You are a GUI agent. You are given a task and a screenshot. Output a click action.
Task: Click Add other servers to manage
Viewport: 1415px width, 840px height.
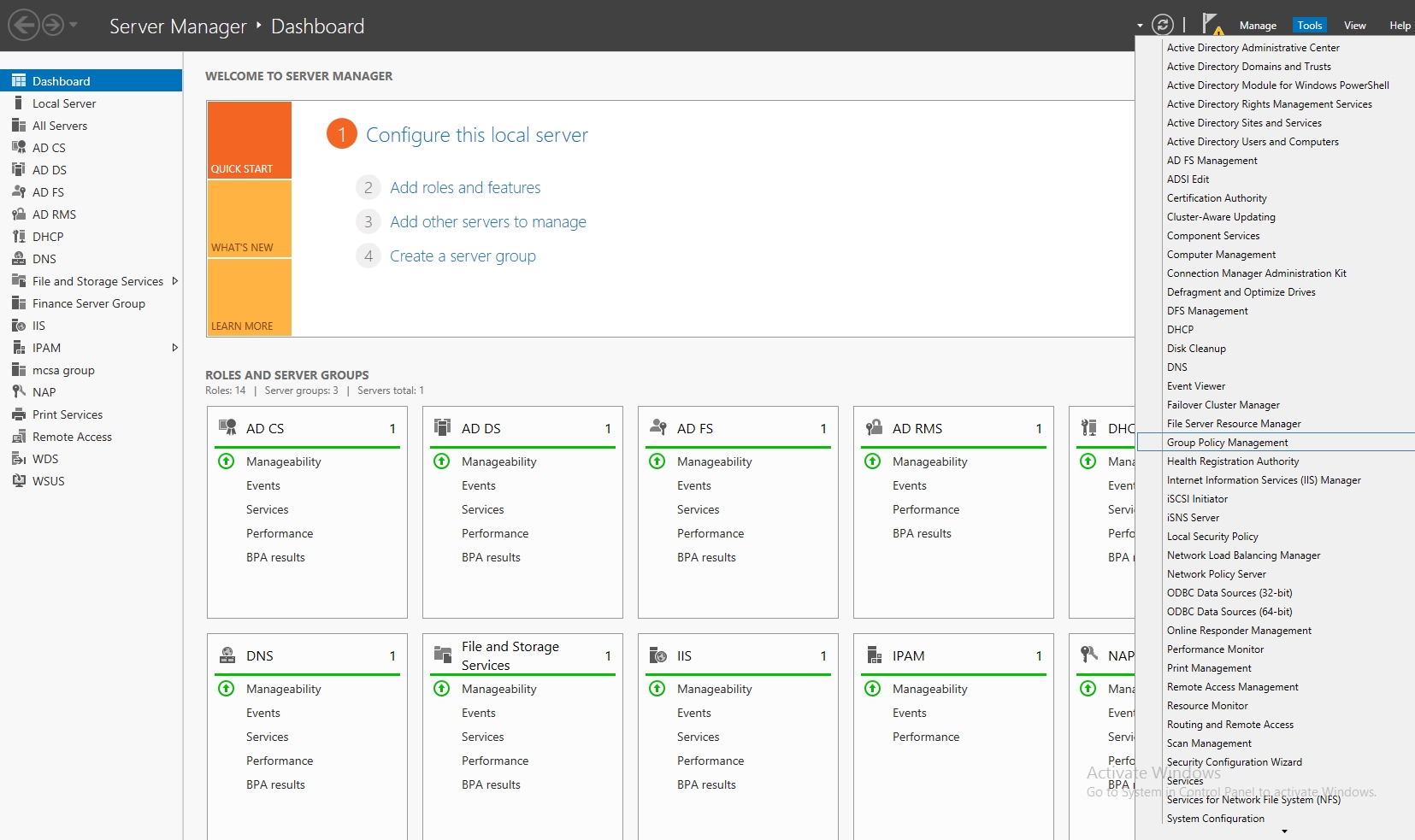click(488, 221)
